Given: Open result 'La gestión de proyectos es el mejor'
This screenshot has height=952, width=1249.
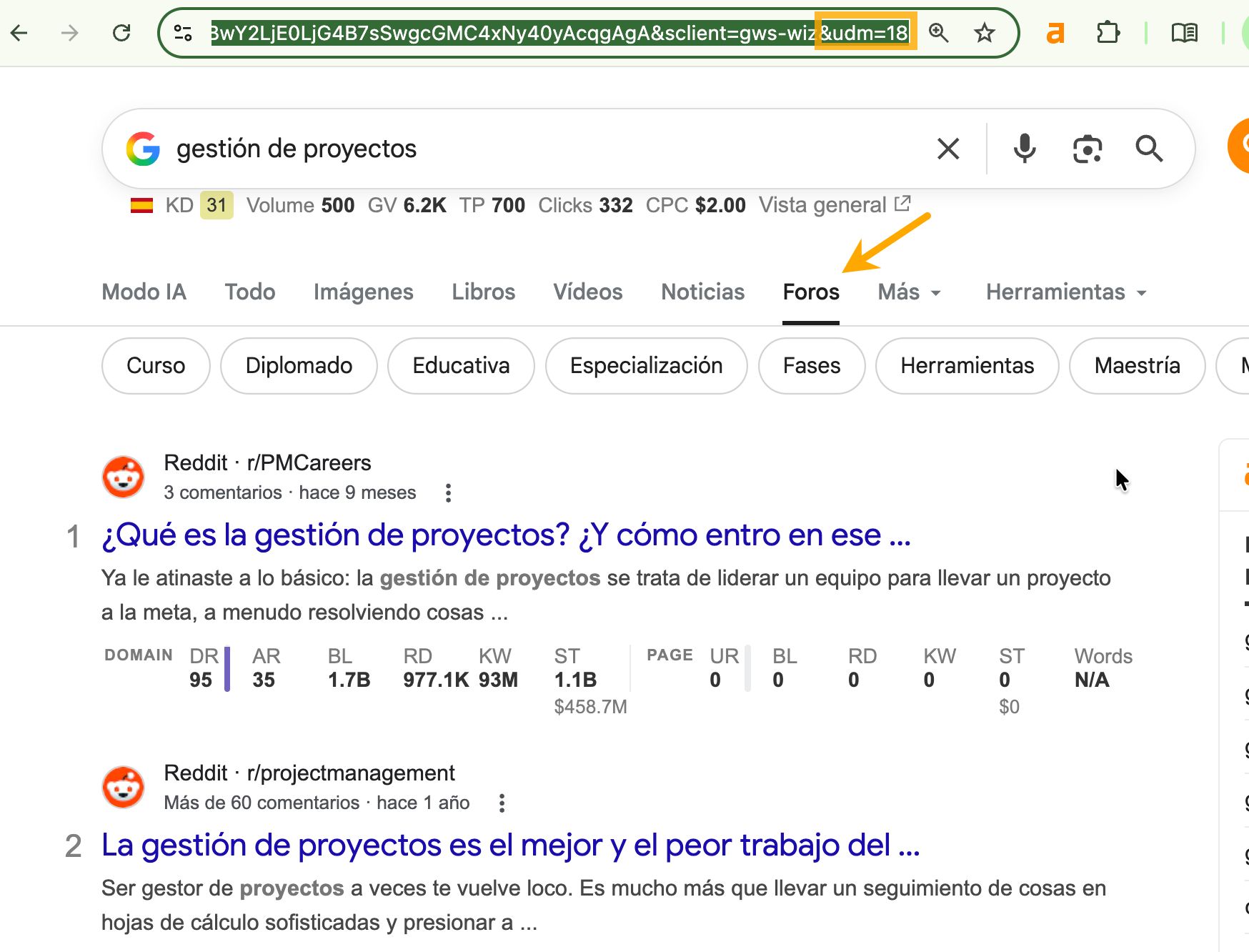Looking at the screenshot, I should 510,845.
